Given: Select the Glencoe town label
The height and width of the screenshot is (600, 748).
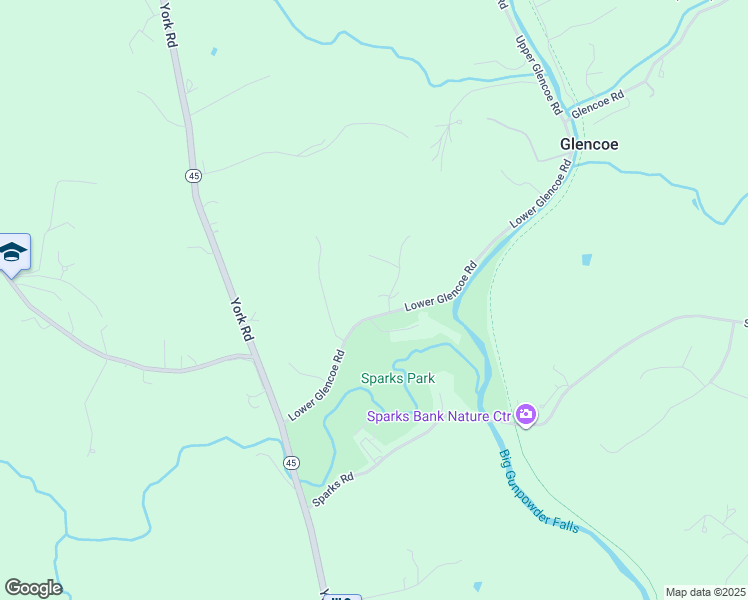Looking at the screenshot, I should pos(589,144).
